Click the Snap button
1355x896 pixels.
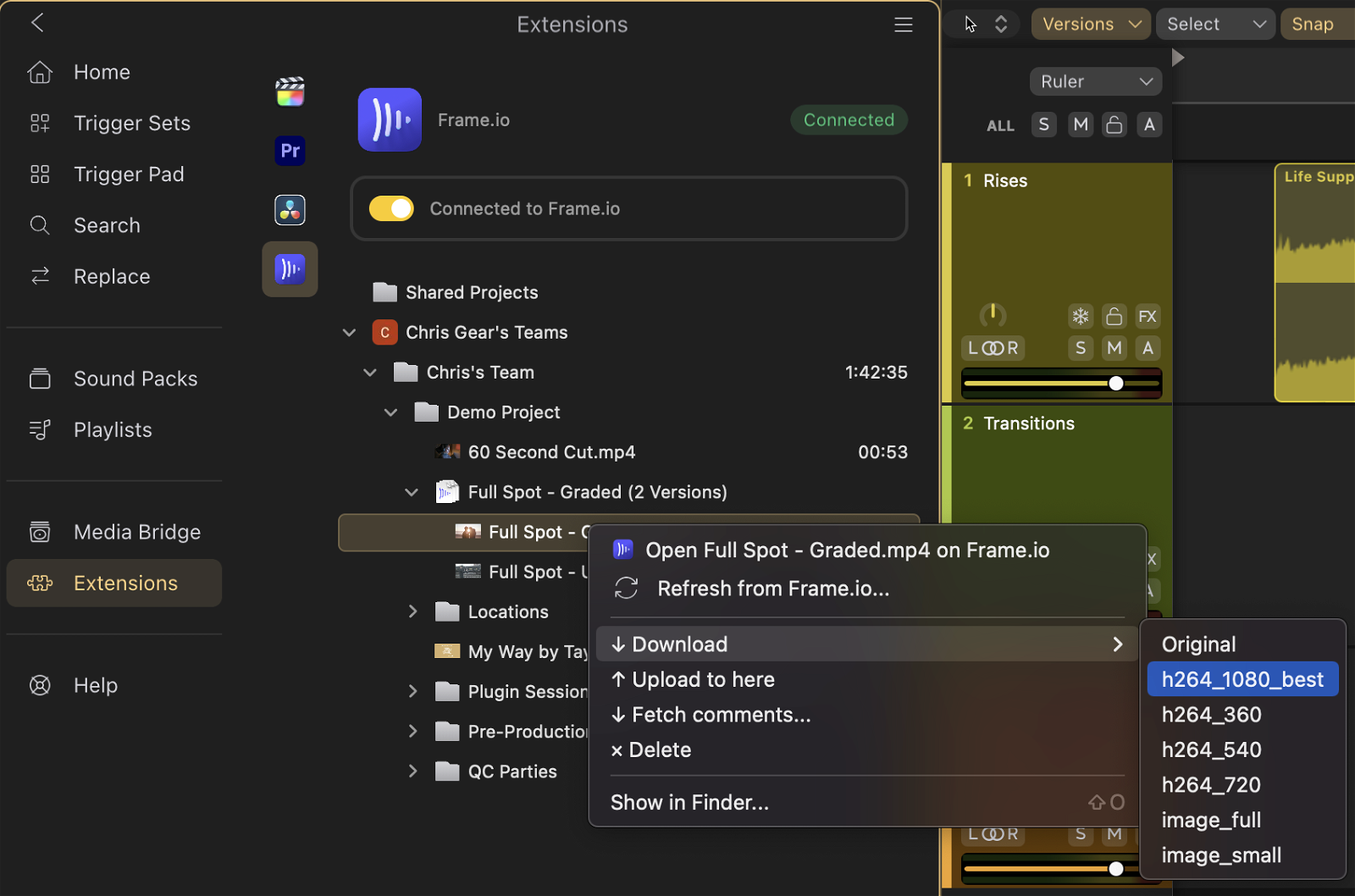[1318, 25]
